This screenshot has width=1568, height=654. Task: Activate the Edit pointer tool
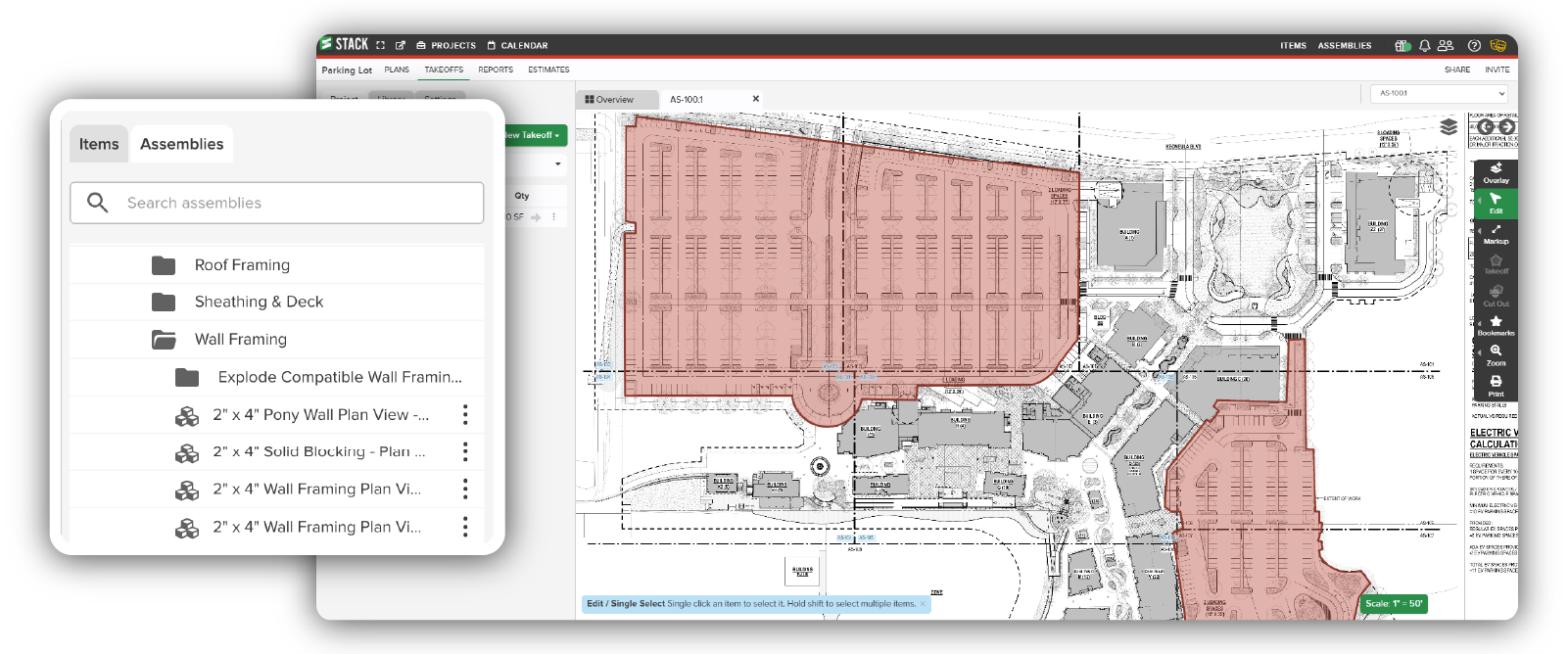coord(1496,203)
